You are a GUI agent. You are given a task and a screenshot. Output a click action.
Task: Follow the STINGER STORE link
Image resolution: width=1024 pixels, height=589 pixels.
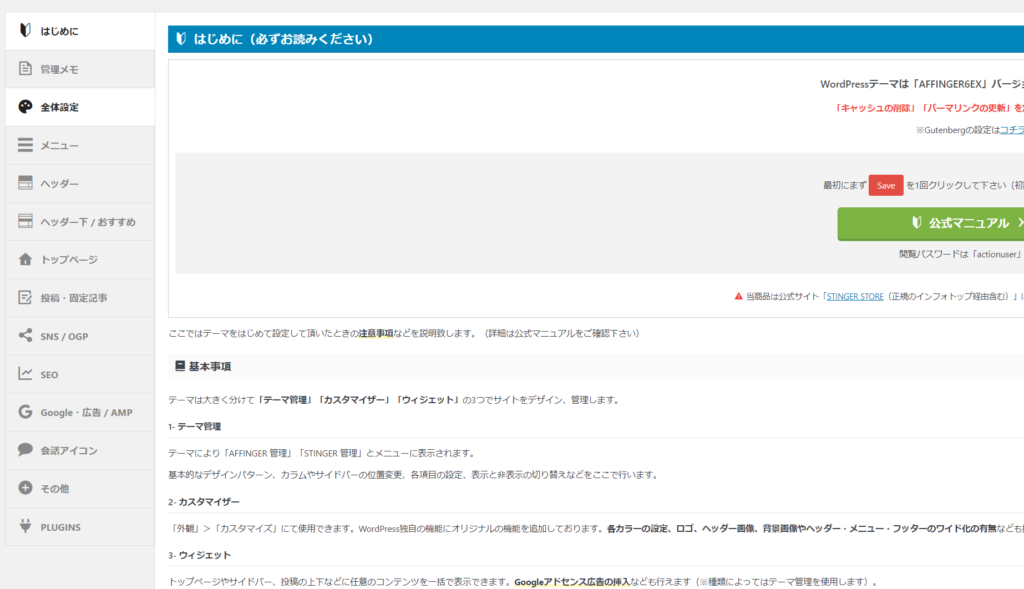click(x=855, y=296)
